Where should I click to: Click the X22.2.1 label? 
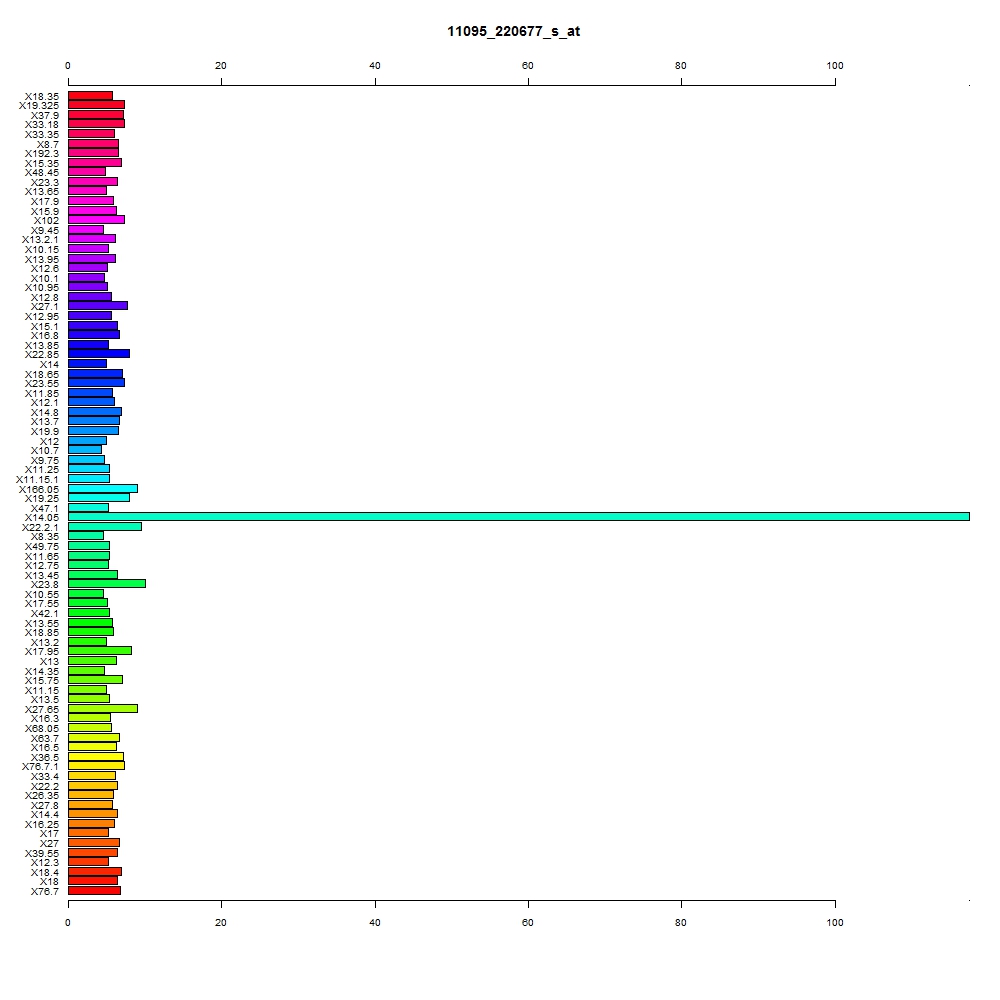pos(40,527)
